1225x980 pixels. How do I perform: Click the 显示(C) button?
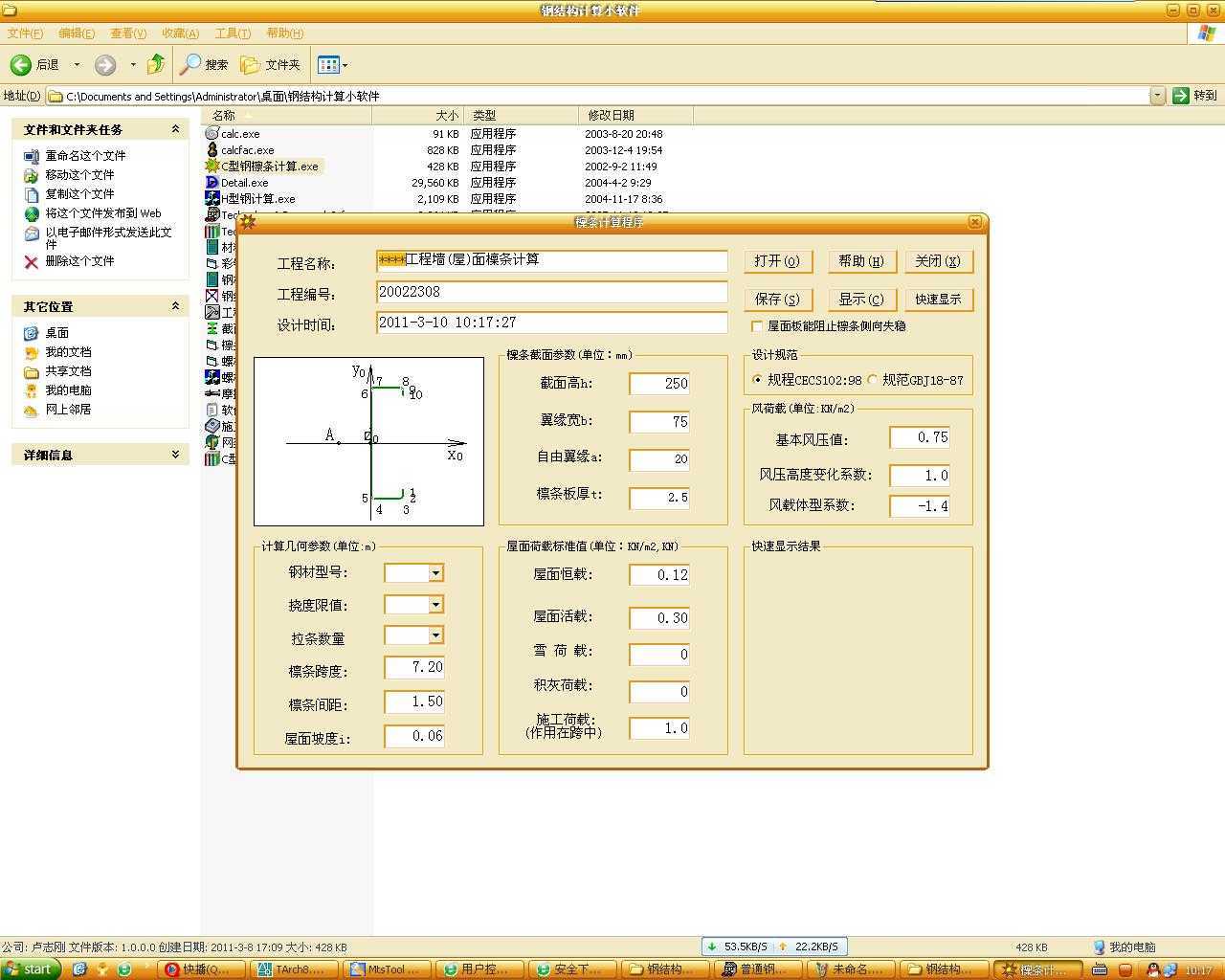pyautogui.click(x=861, y=300)
